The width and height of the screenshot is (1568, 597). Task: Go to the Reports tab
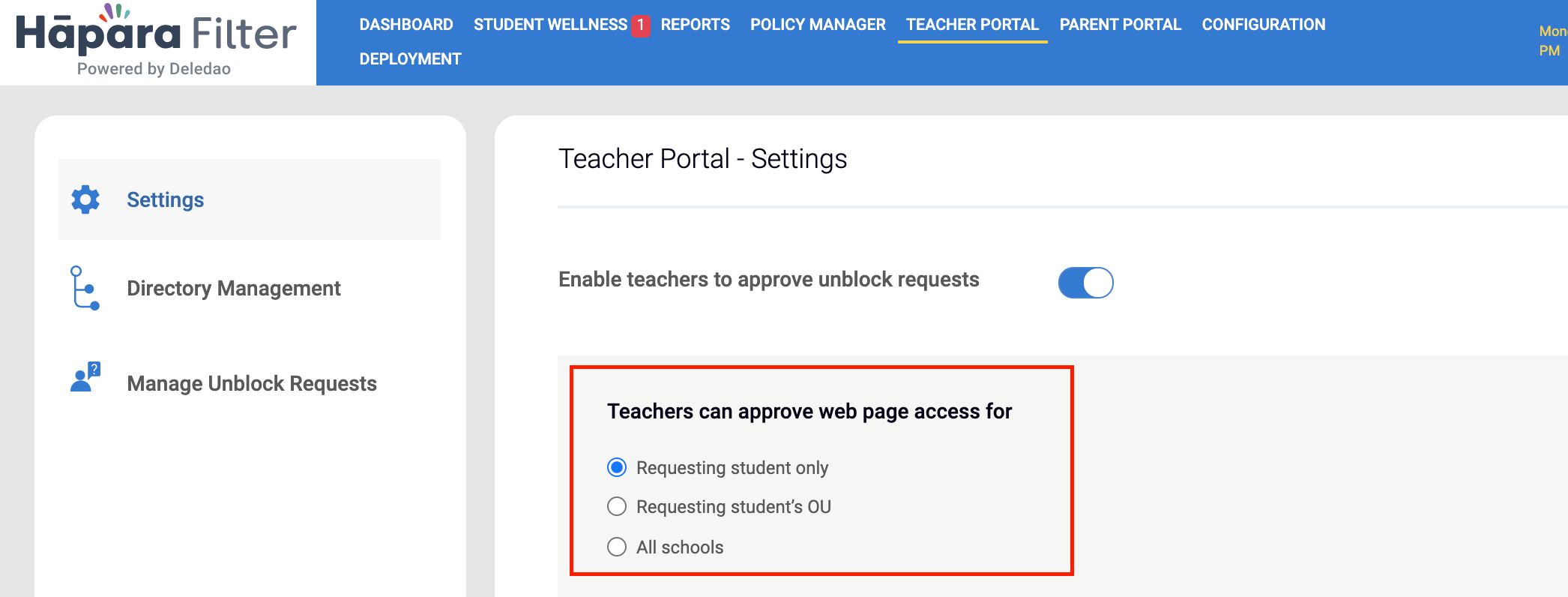695,25
